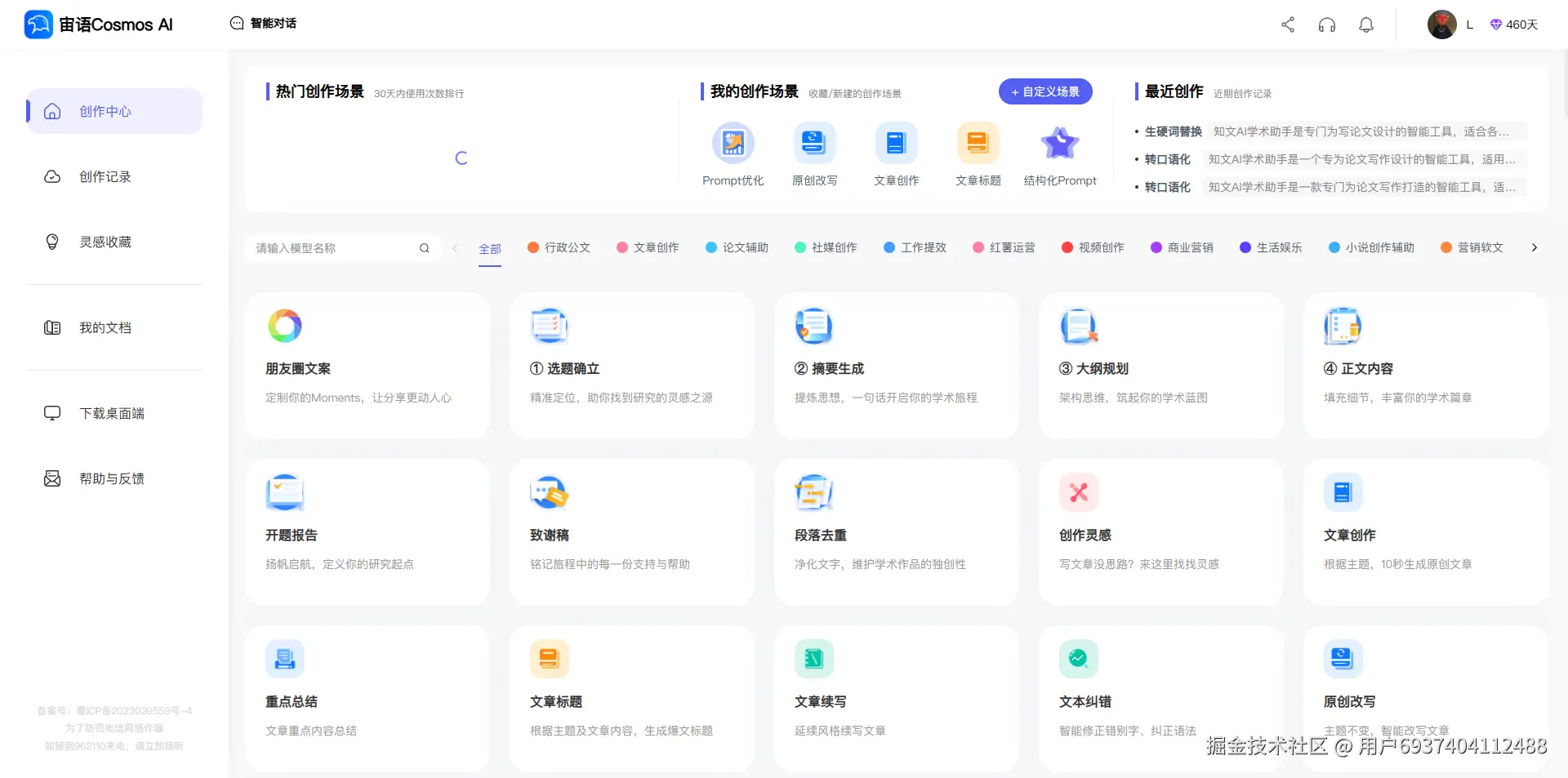Select the 商业营销 category tab

[1183, 247]
